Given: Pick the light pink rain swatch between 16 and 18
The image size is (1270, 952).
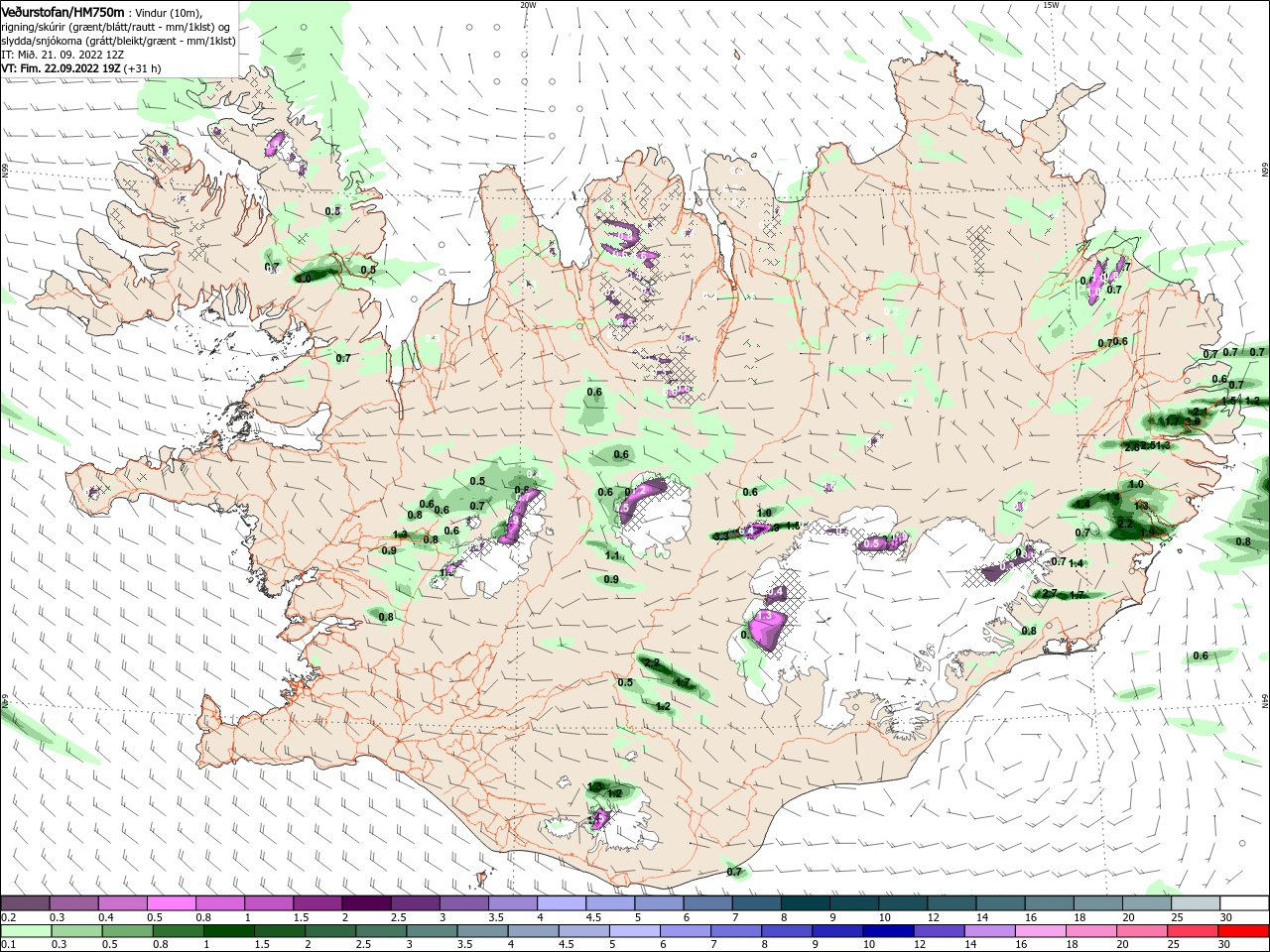Looking at the screenshot, I should point(1039,930).
